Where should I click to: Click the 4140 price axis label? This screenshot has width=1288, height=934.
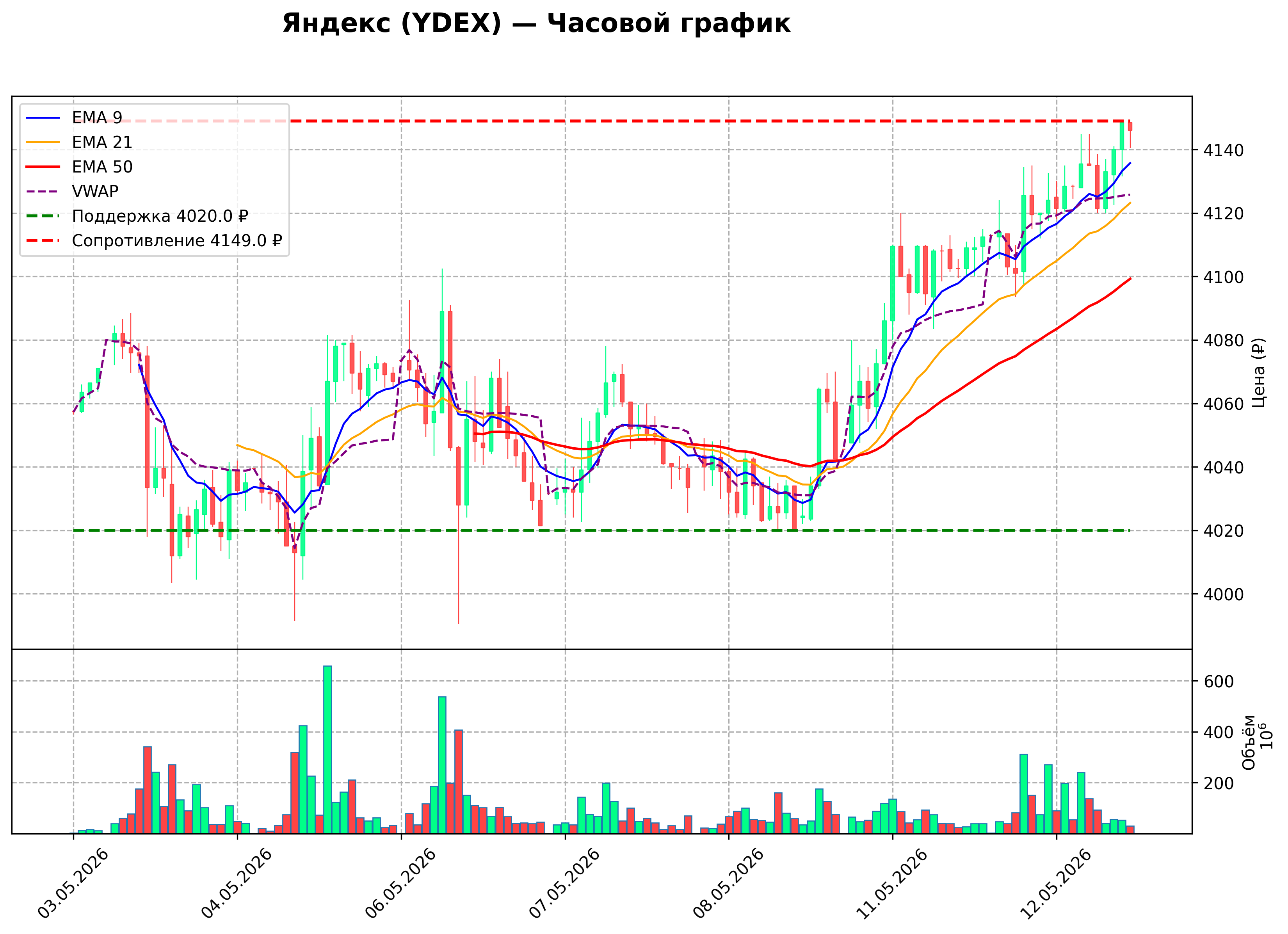point(1223,150)
